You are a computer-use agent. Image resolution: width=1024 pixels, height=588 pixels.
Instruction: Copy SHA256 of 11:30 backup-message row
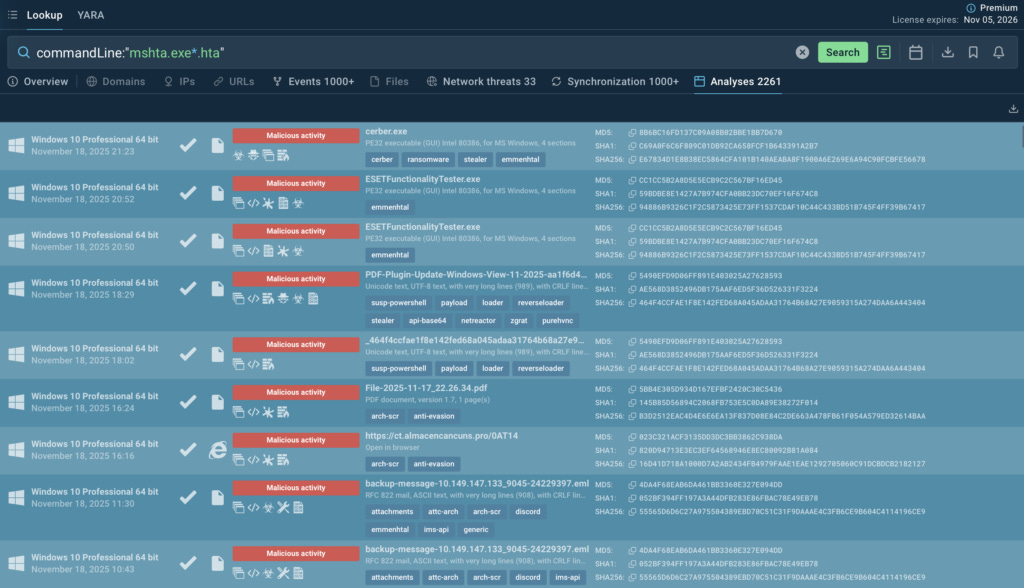point(632,512)
